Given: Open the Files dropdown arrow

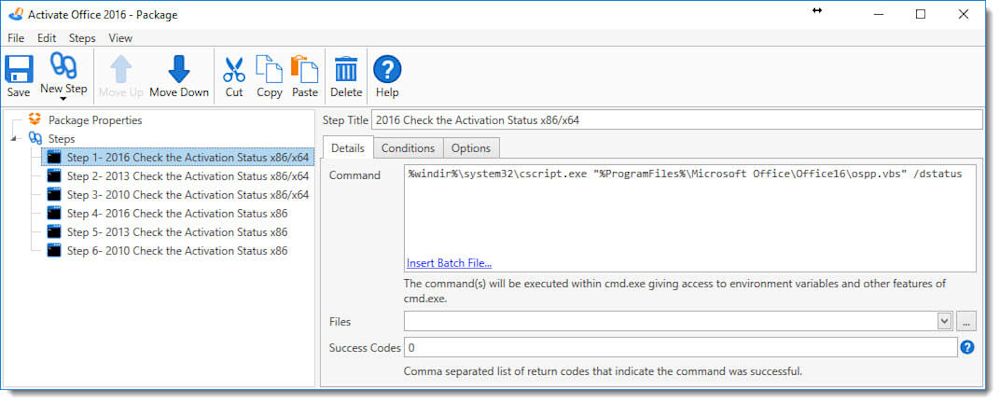Looking at the screenshot, I should click(945, 322).
